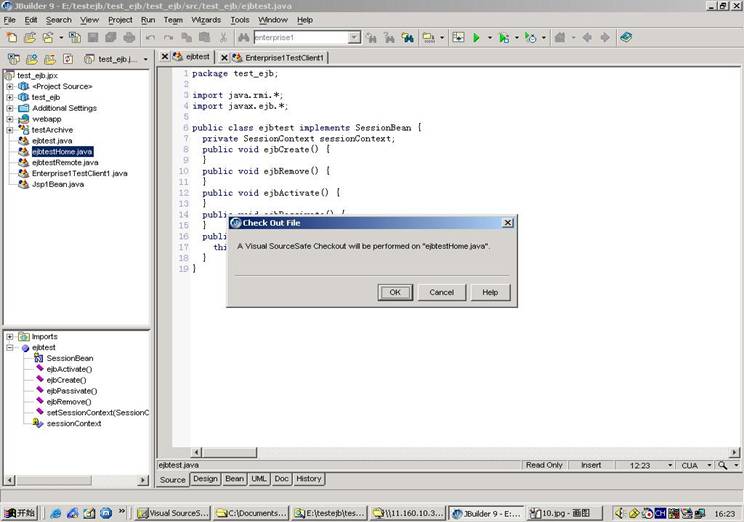
Task: Open the Search menu
Action: (x=58, y=20)
